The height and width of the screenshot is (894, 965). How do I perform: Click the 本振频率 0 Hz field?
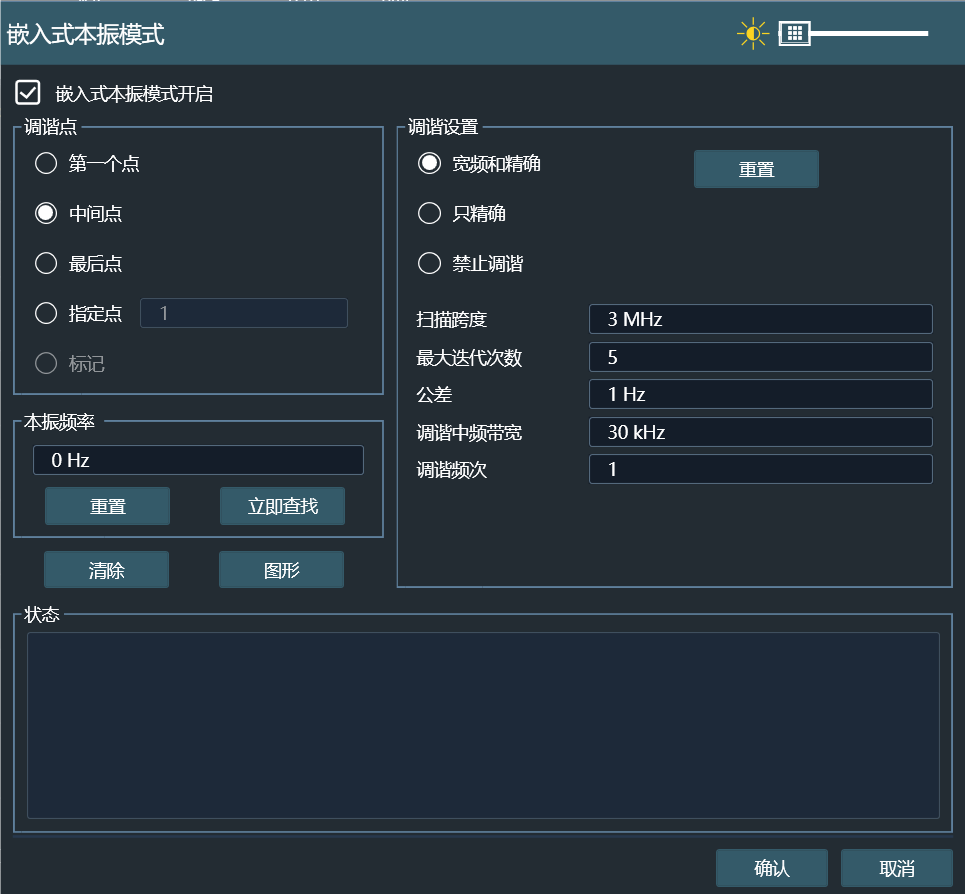pyautogui.click(x=198, y=460)
